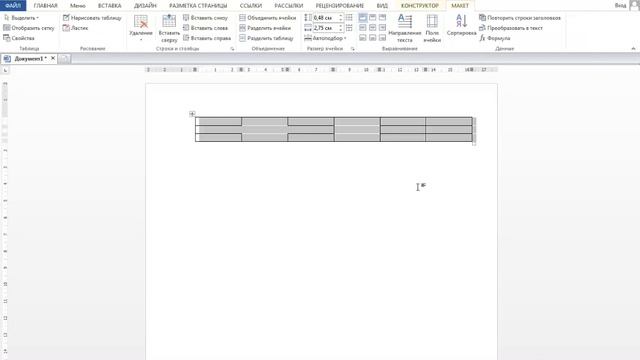640x360 pixels.
Task: Open Rows & Columns dialog launcher
Action: click(233, 49)
